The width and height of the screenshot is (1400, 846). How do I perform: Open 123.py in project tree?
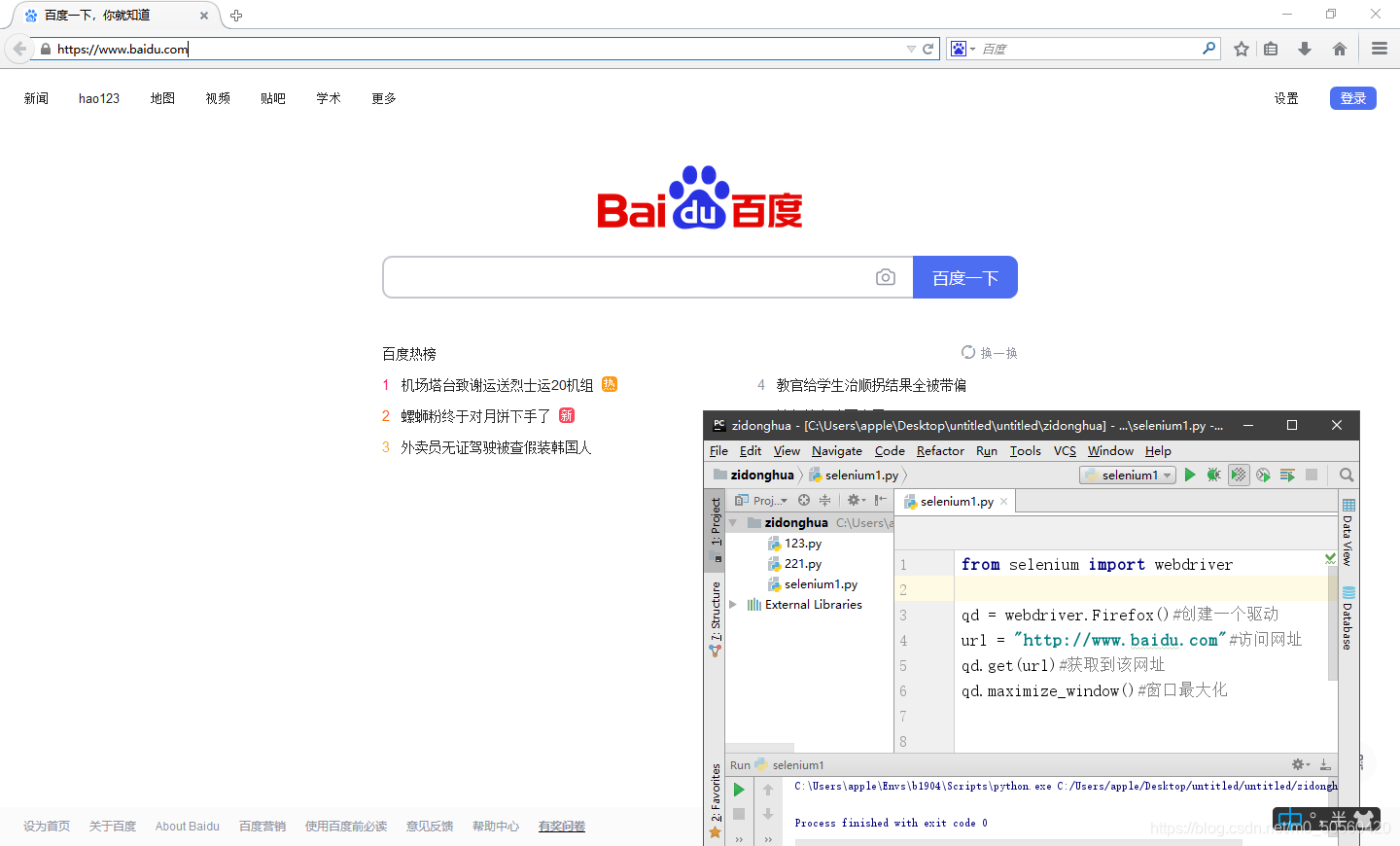pyautogui.click(x=802, y=543)
